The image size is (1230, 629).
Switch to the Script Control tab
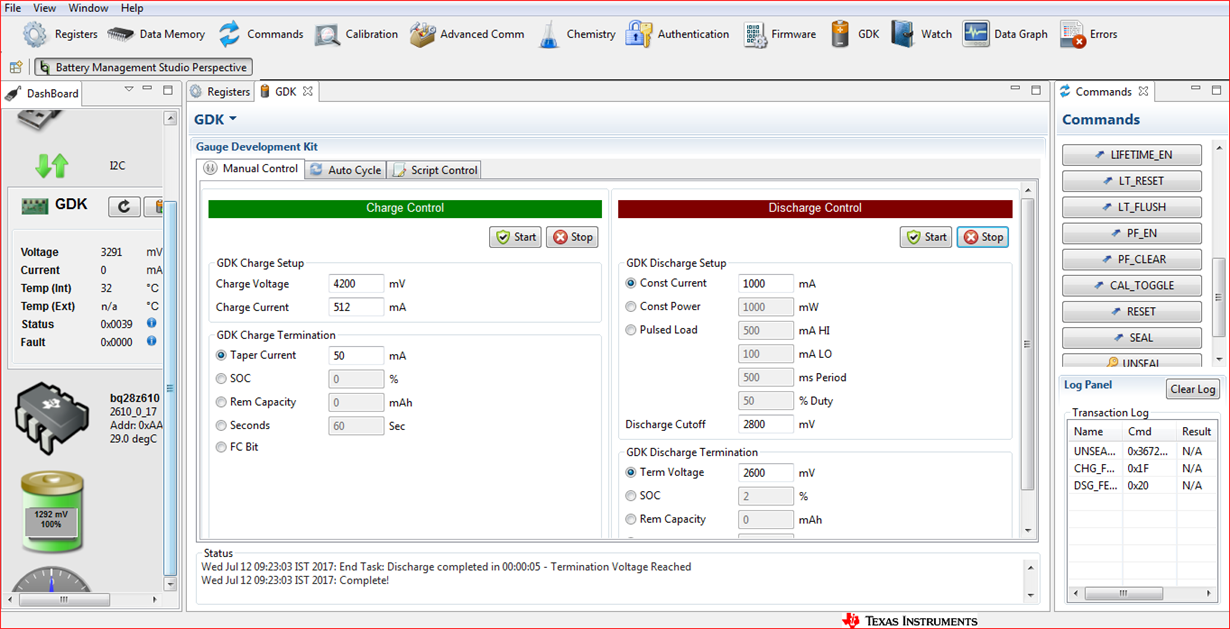pos(435,170)
